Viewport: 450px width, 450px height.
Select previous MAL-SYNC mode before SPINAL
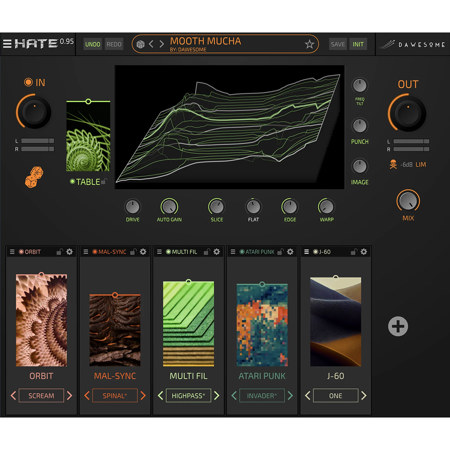pyautogui.click(x=87, y=396)
